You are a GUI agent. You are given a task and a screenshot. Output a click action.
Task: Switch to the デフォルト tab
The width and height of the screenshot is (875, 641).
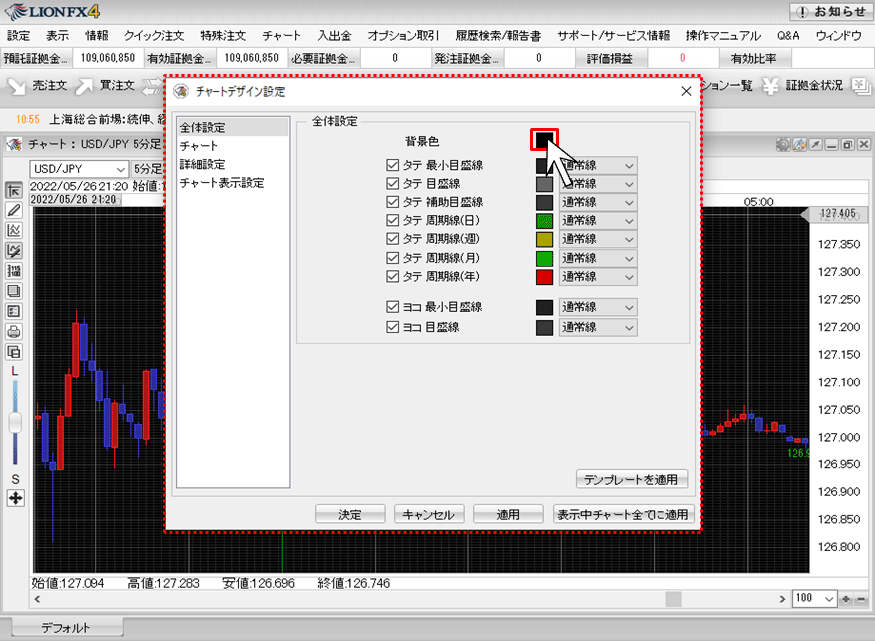click(66, 628)
